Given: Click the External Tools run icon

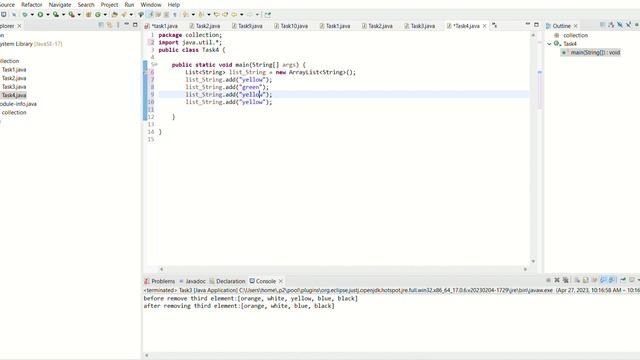Looking at the screenshot, I should [71, 15].
